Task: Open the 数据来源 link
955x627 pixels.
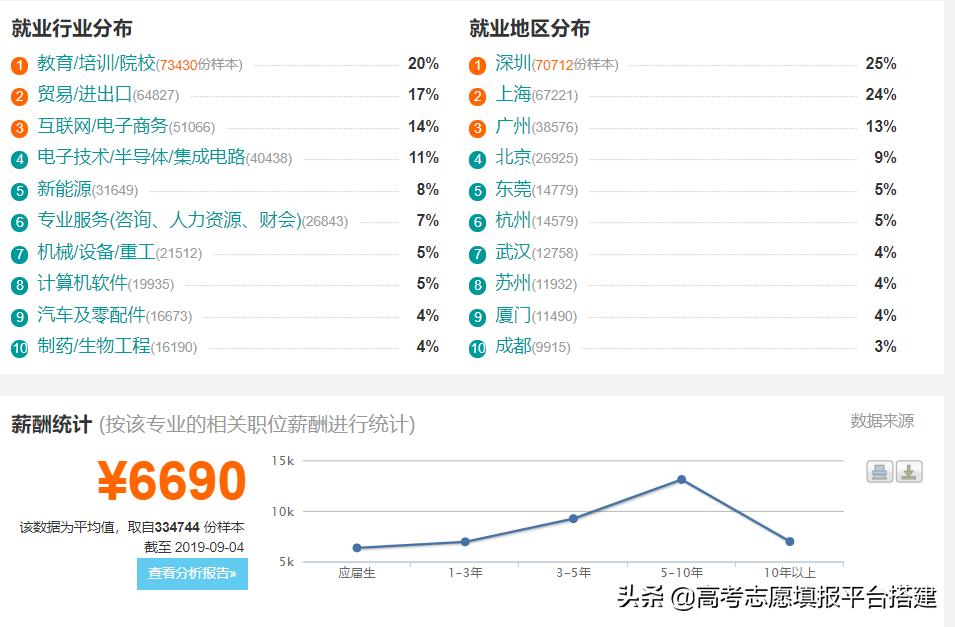Action: (882, 421)
